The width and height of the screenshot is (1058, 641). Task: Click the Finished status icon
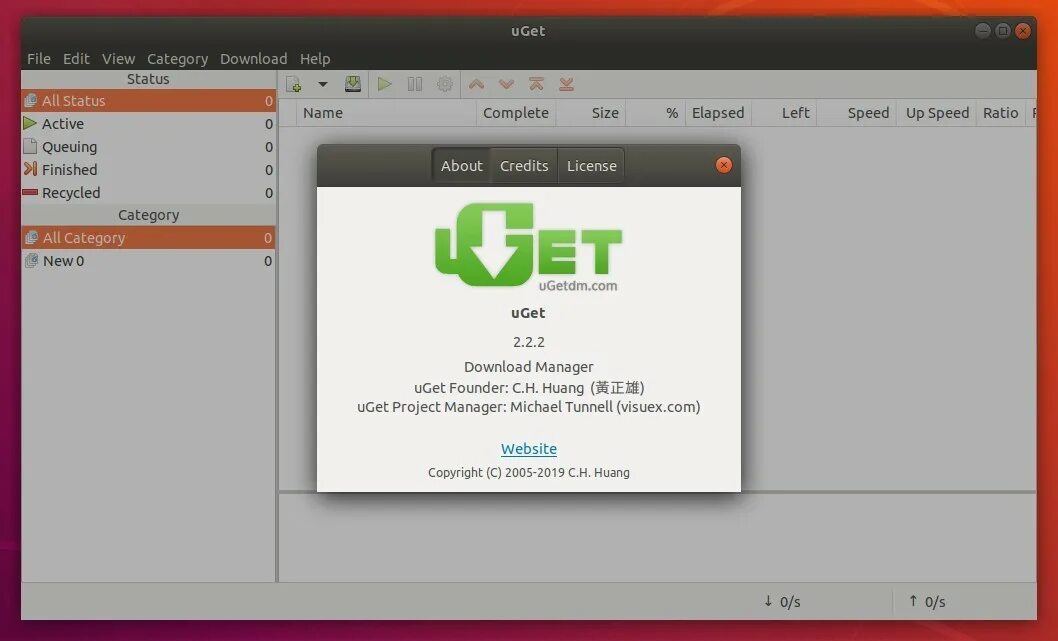point(30,169)
